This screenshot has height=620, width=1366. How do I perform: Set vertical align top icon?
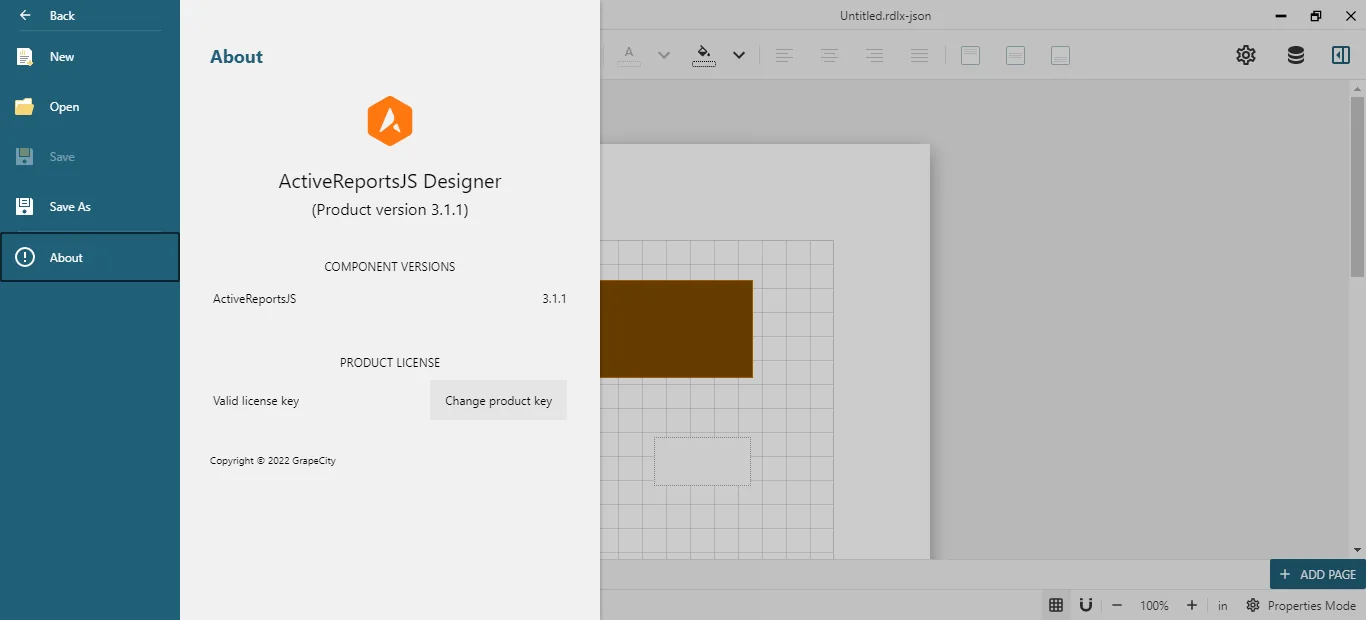click(x=970, y=55)
